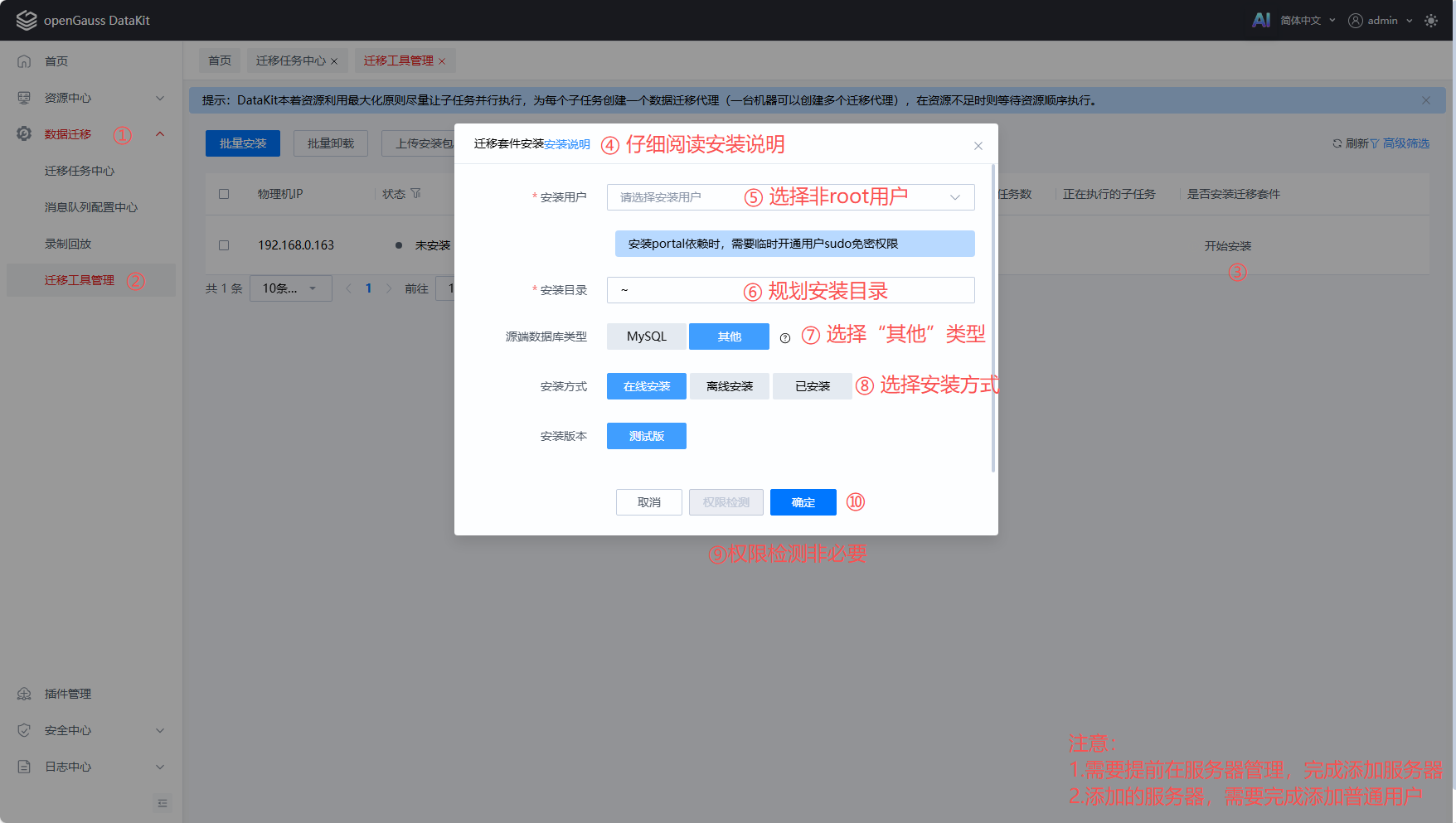Open the 简体中文 language dropdown

point(1308,21)
